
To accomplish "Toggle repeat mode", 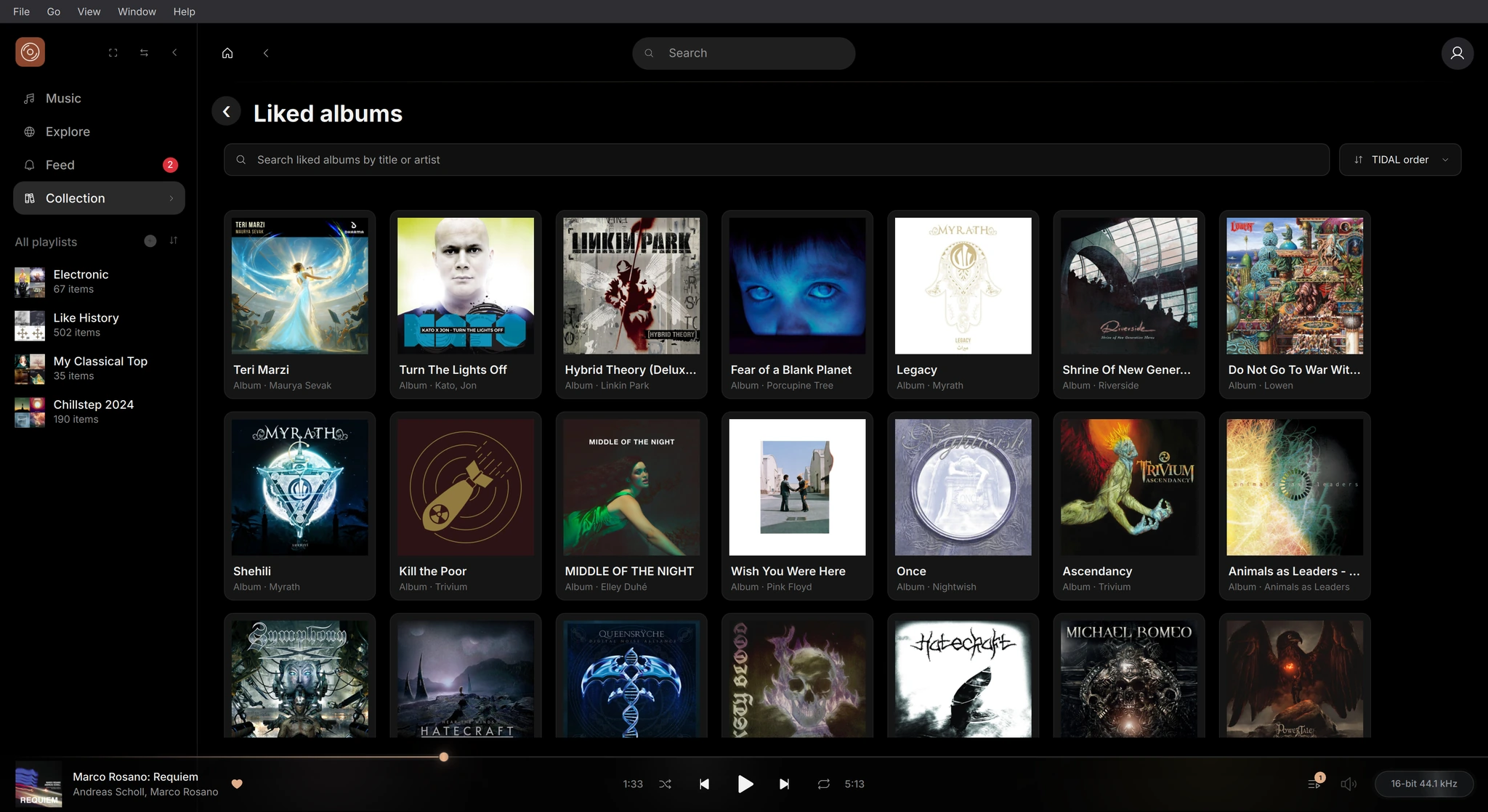I will (823, 784).
